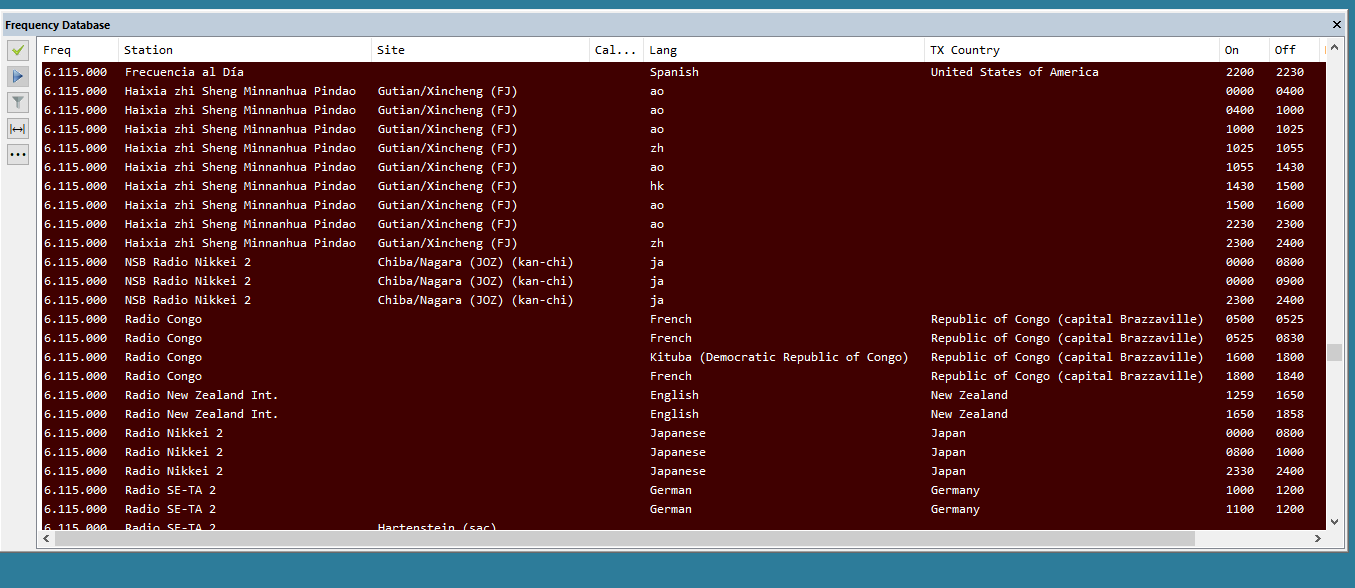Click the On time column header
1355x588 pixels.
pyautogui.click(x=1243, y=50)
